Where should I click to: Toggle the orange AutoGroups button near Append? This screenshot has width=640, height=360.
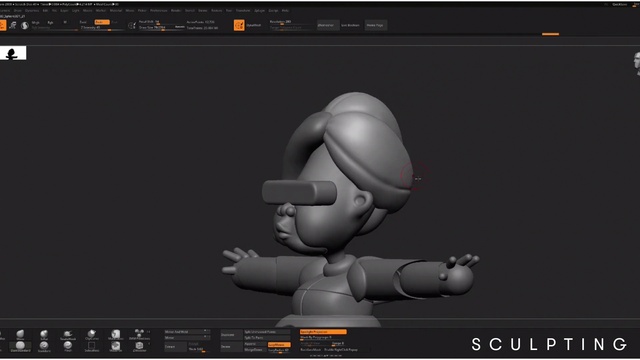(x=279, y=345)
